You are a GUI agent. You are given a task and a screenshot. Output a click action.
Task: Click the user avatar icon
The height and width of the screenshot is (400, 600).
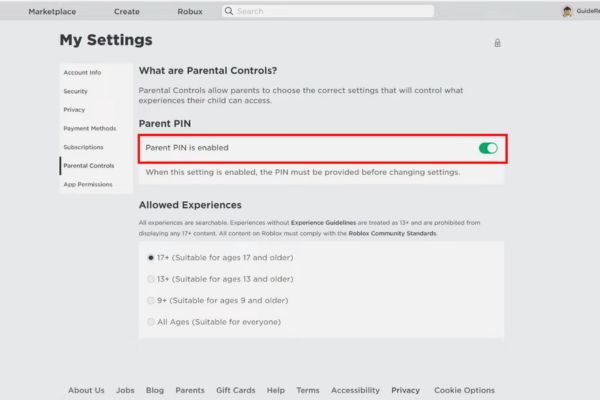click(x=567, y=11)
